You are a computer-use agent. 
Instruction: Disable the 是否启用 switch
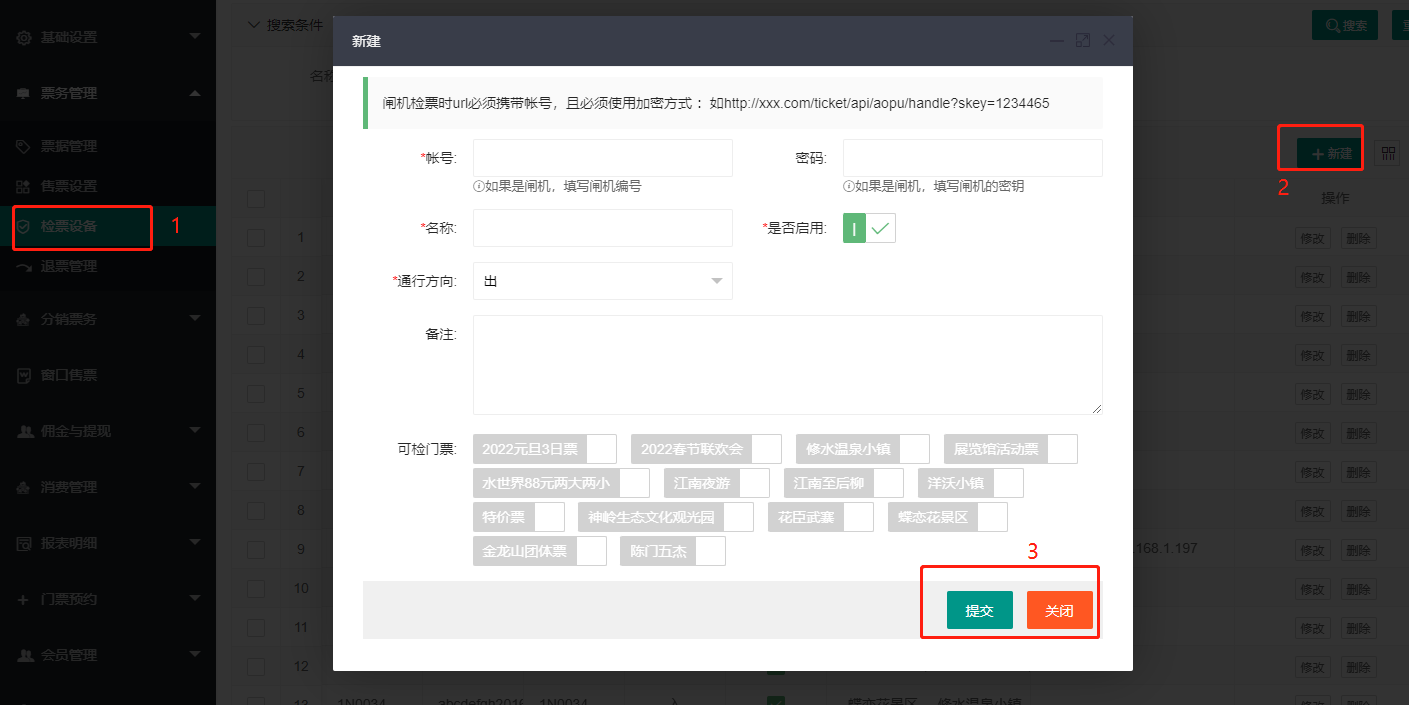868,227
